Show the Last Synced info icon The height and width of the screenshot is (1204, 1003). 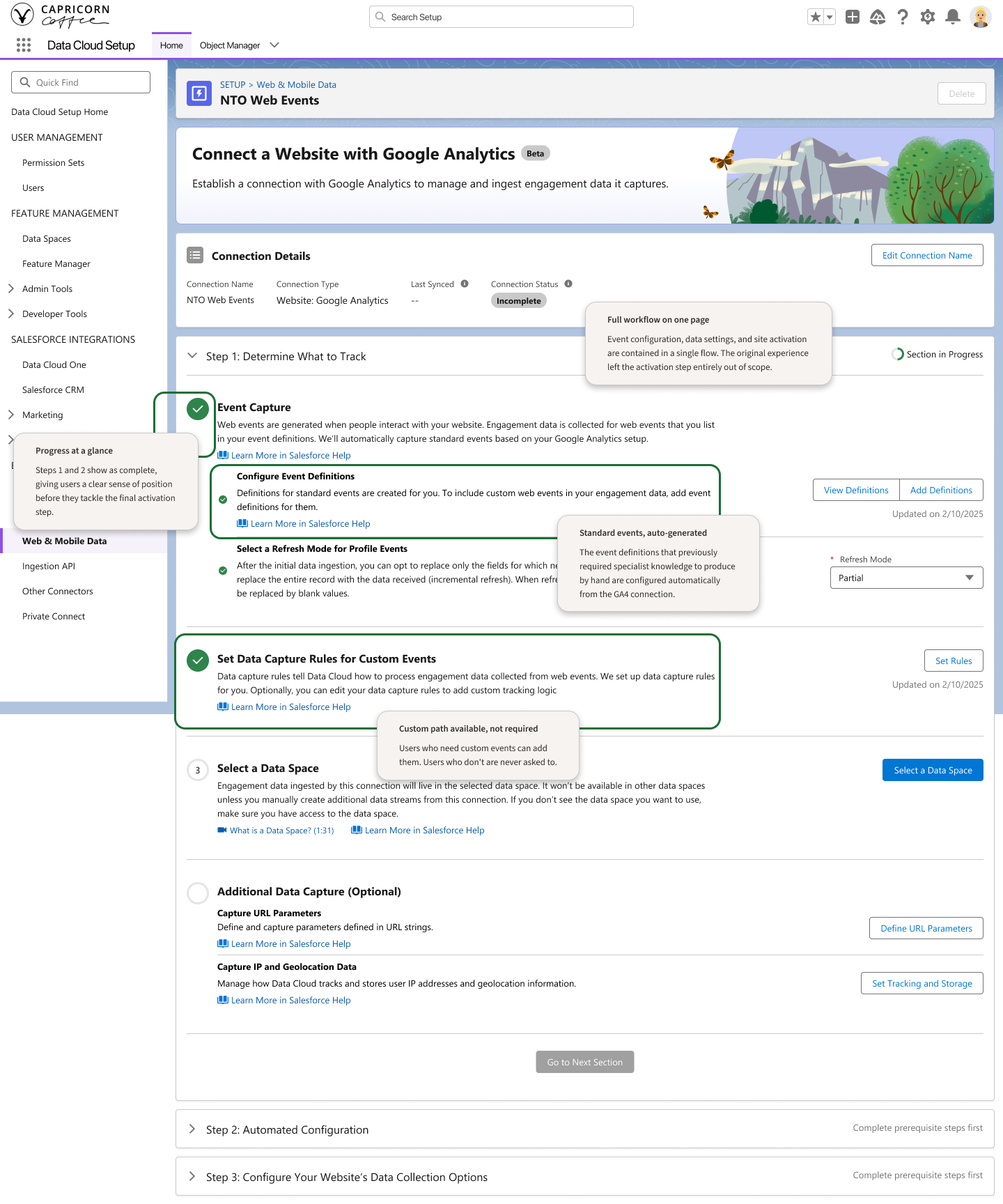pyautogui.click(x=465, y=284)
